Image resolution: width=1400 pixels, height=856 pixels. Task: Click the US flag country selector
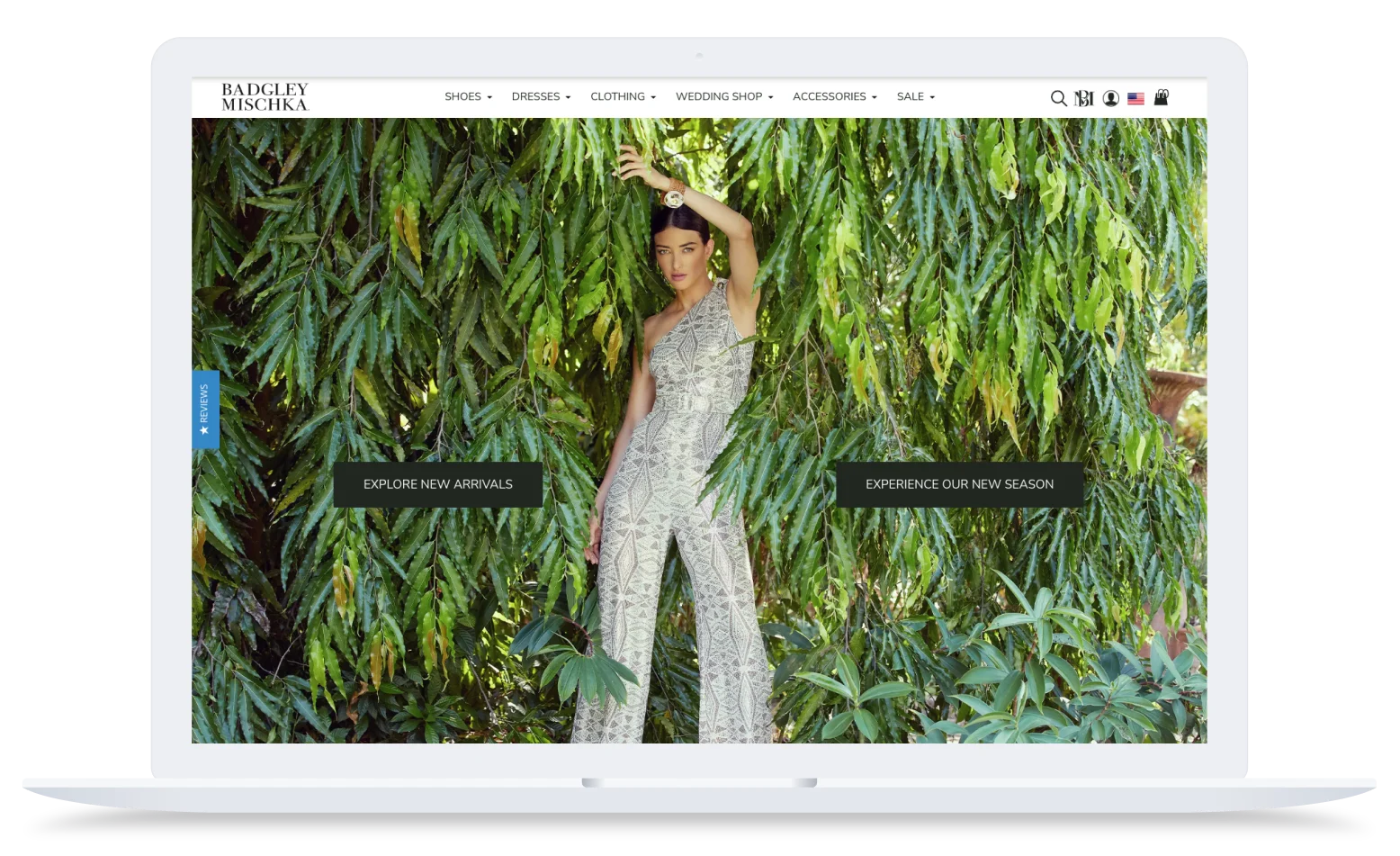pos(1135,99)
